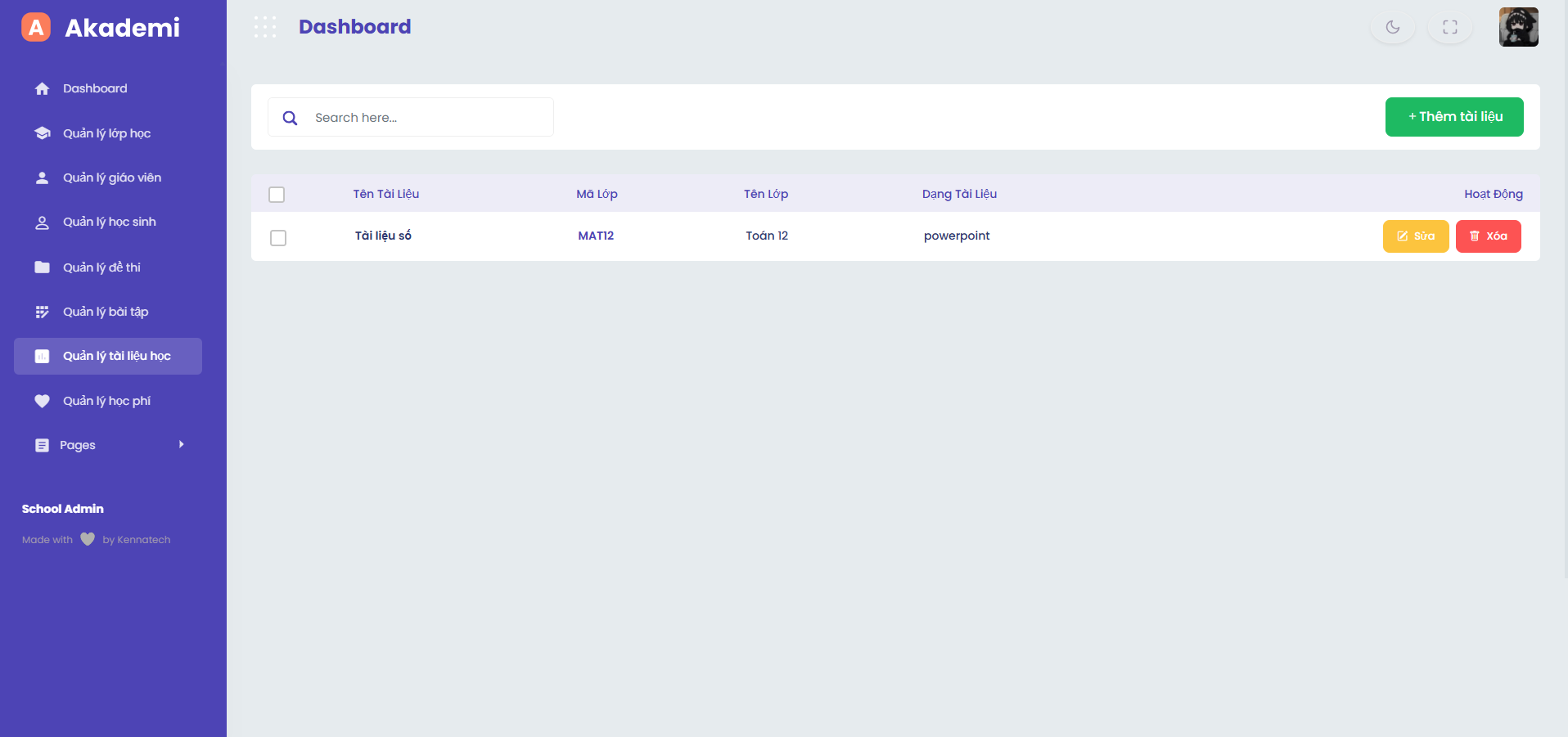Expand the Pages submenu arrow
Viewport: 1568px width, 737px height.
(181, 444)
